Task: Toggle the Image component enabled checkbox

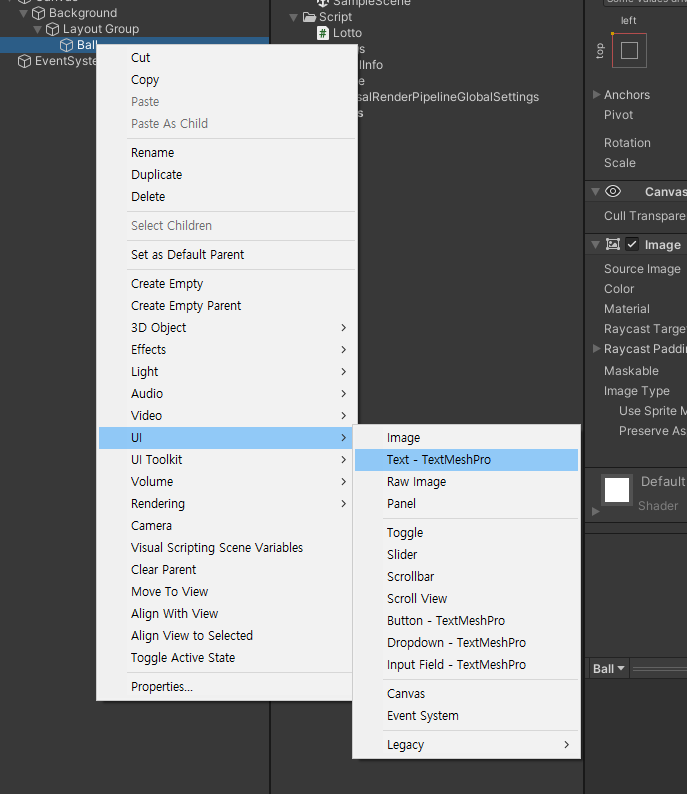Action: click(x=632, y=245)
